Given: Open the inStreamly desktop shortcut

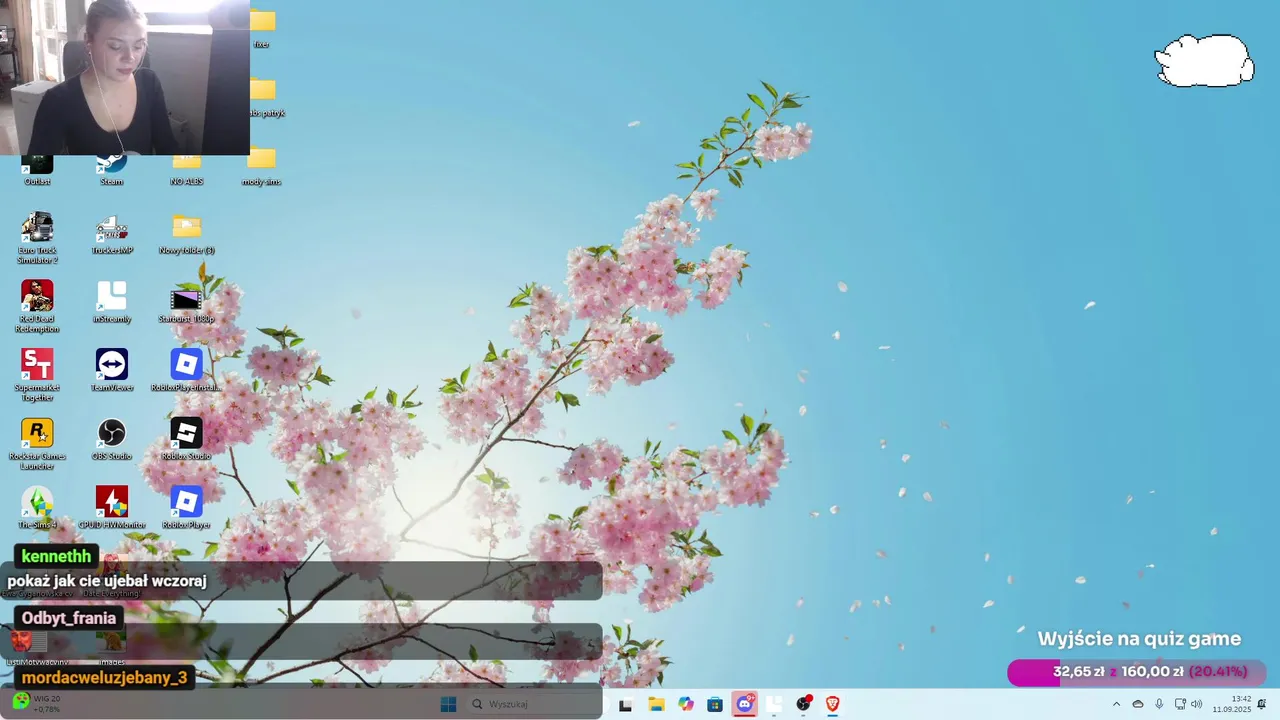Looking at the screenshot, I should pyautogui.click(x=112, y=302).
